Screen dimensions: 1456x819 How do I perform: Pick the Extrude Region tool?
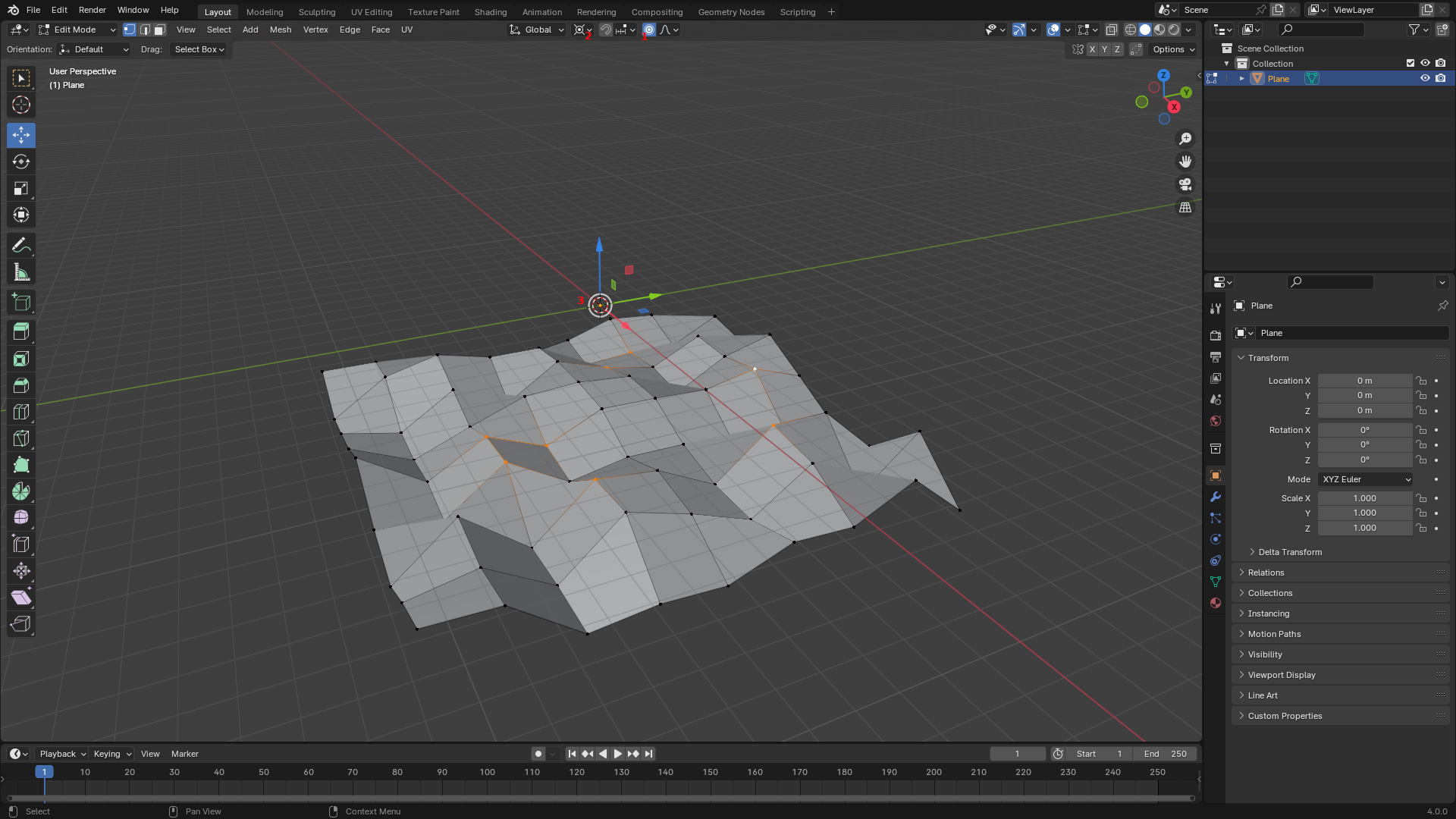[21, 332]
